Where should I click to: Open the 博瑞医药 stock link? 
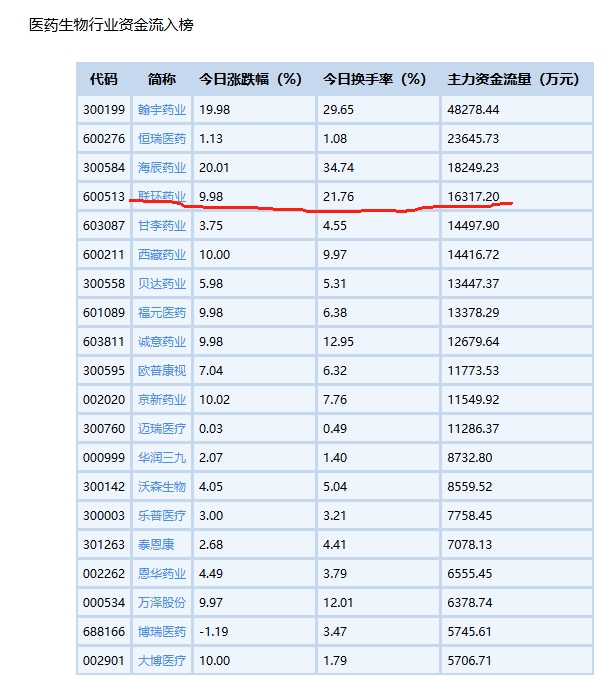162,632
